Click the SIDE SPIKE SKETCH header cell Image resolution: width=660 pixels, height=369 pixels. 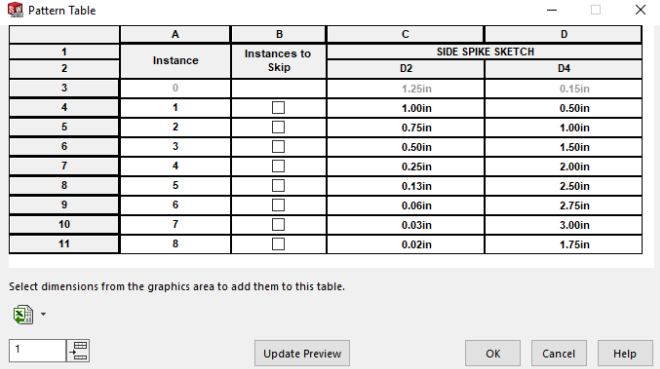(484, 52)
